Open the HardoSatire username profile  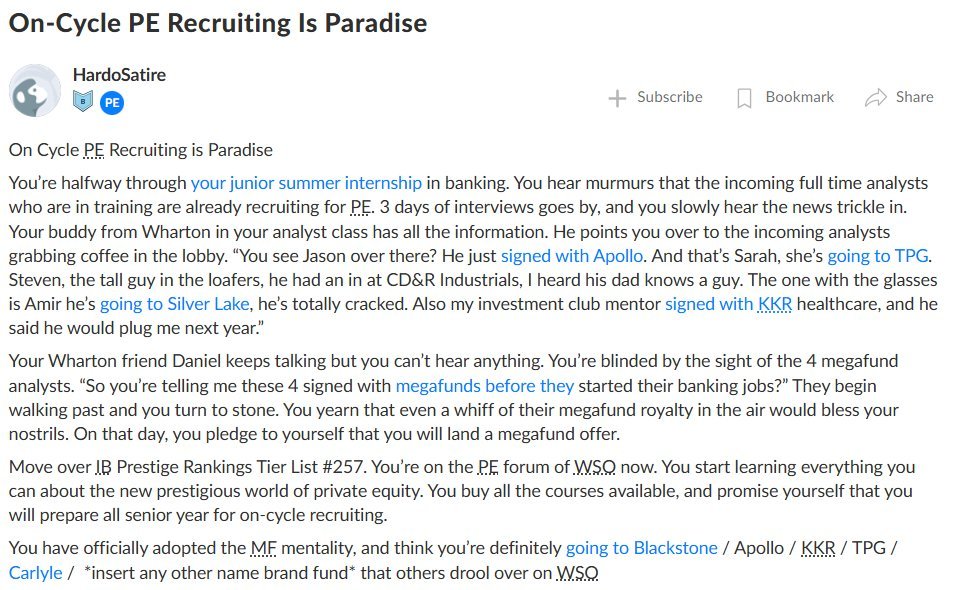(119, 75)
